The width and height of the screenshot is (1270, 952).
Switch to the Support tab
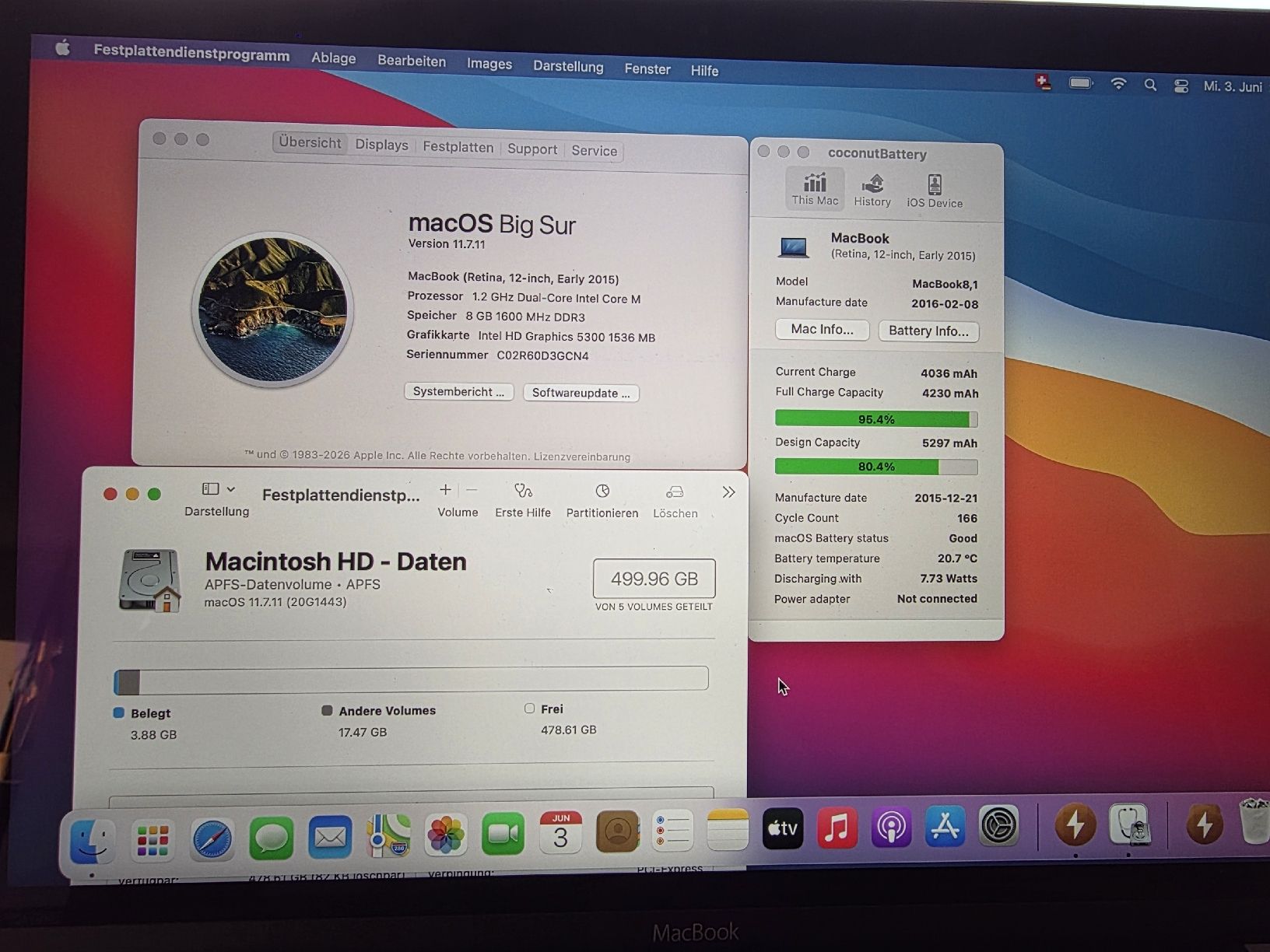click(x=532, y=149)
